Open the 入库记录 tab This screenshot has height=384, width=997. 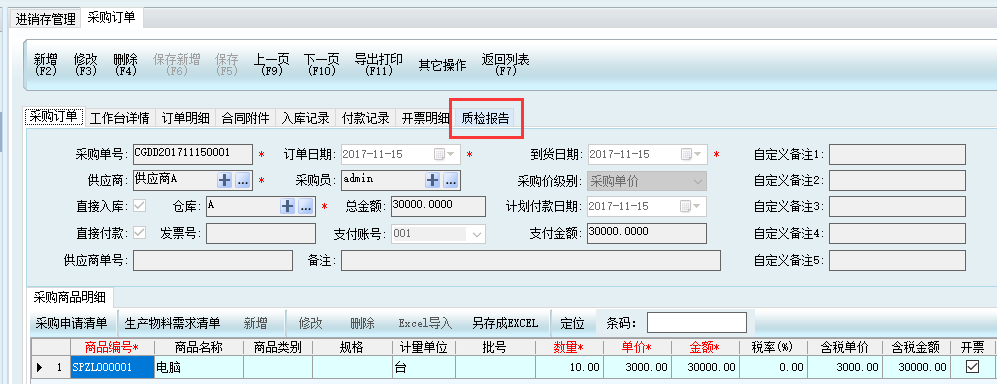305,118
